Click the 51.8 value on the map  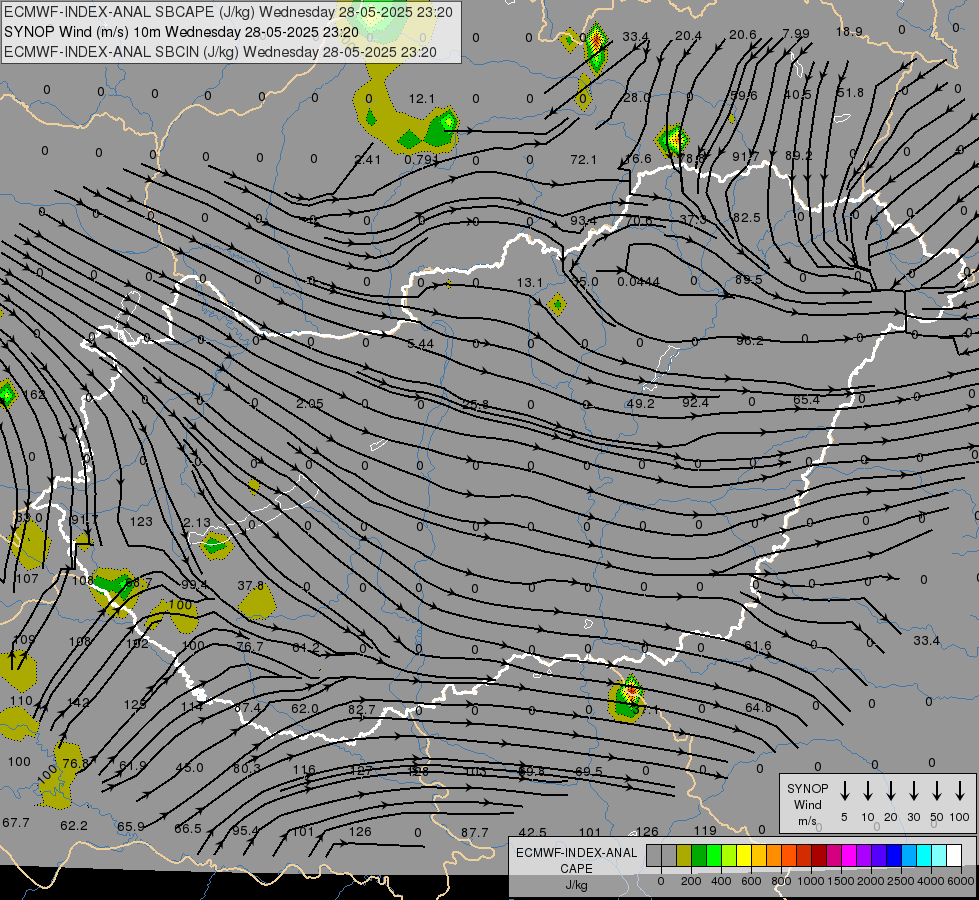click(x=850, y=92)
